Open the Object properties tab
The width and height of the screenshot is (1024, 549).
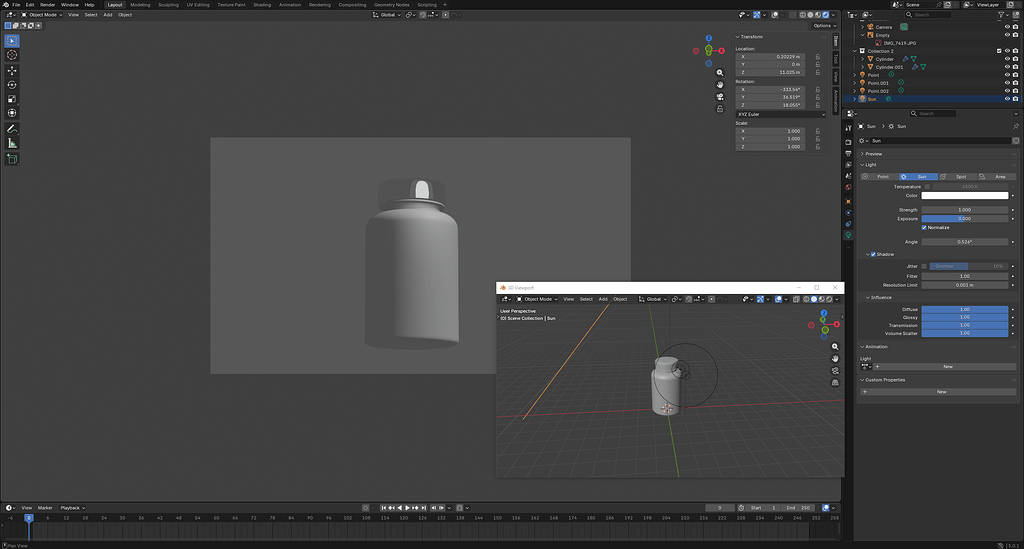[x=848, y=202]
